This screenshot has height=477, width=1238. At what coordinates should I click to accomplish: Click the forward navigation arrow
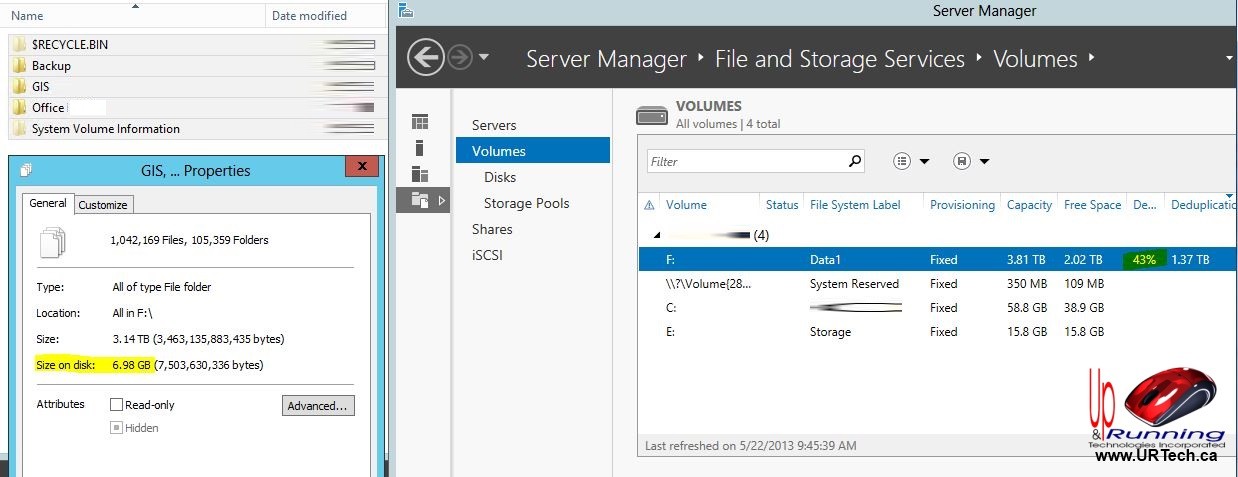tap(460, 58)
